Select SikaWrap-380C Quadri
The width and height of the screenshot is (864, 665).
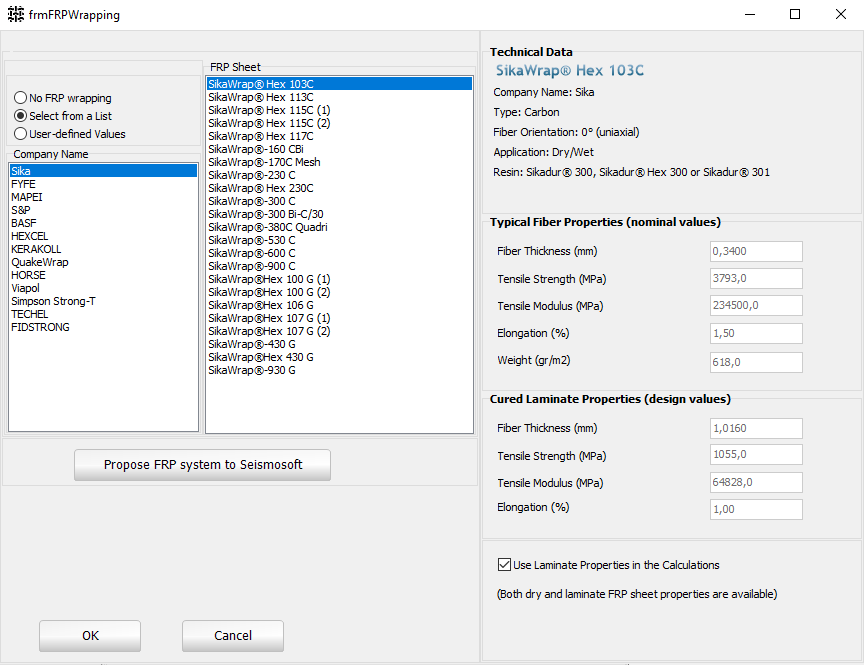point(339,227)
